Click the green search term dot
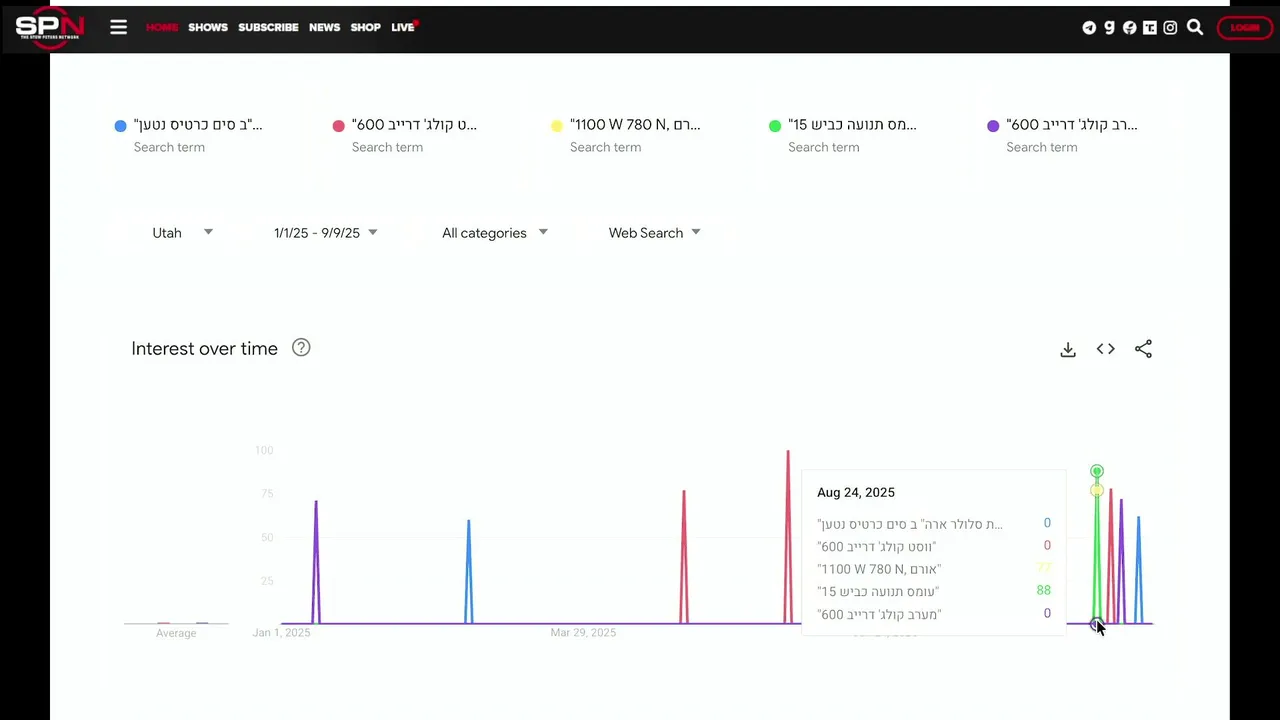This screenshot has width=1280, height=720. click(x=775, y=126)
